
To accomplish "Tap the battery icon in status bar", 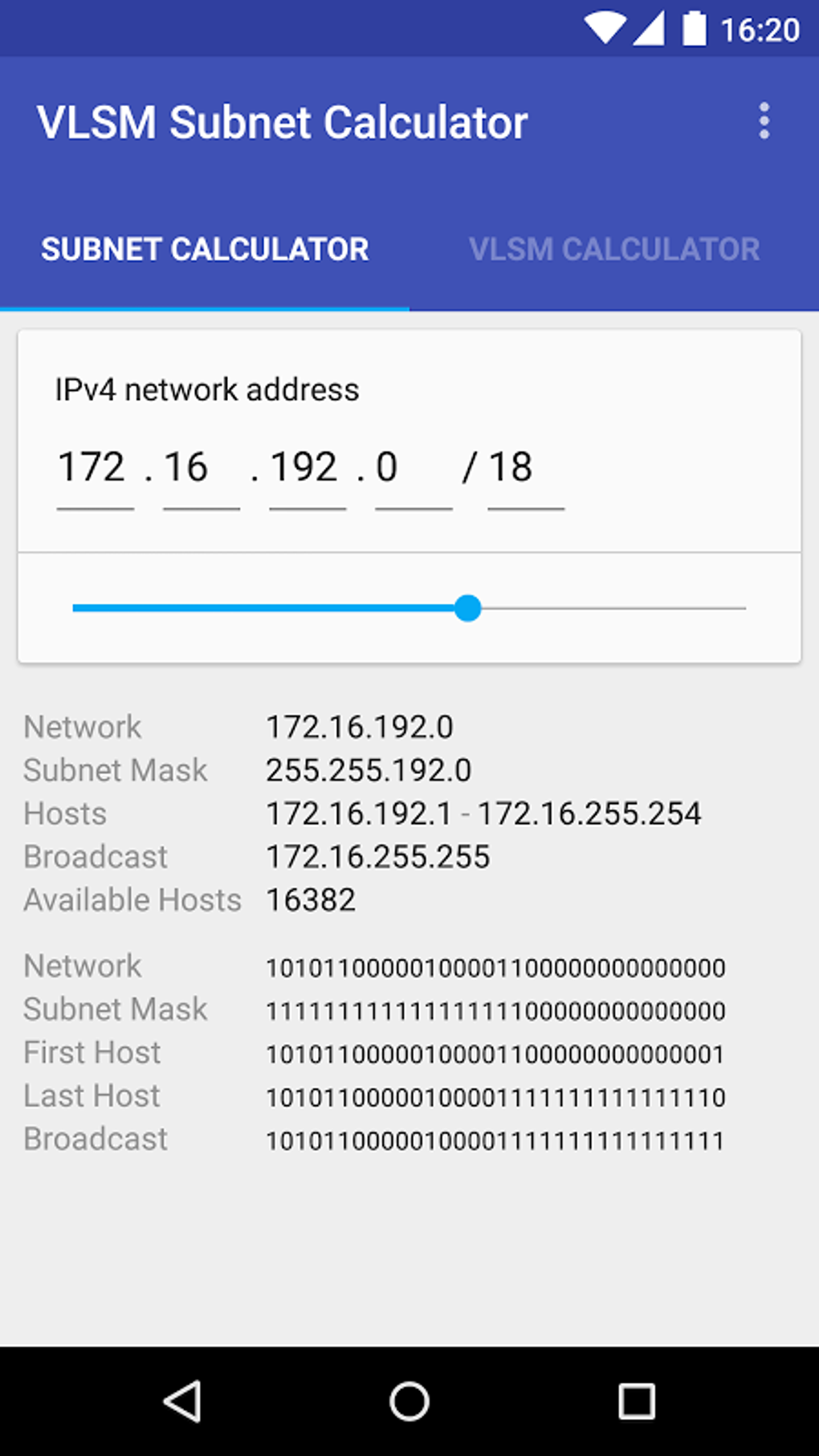I will pyautogui.click(x=694, y=29).
